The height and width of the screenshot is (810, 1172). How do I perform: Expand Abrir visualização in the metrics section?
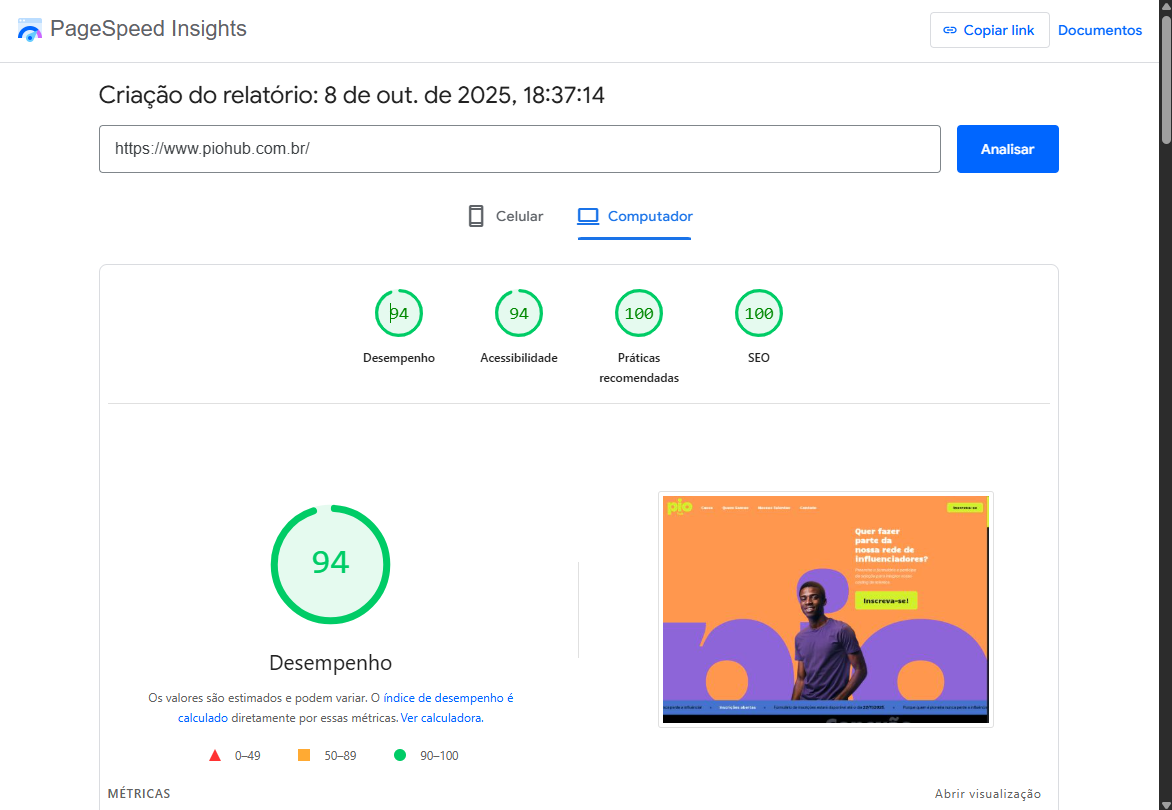(987, 794)
